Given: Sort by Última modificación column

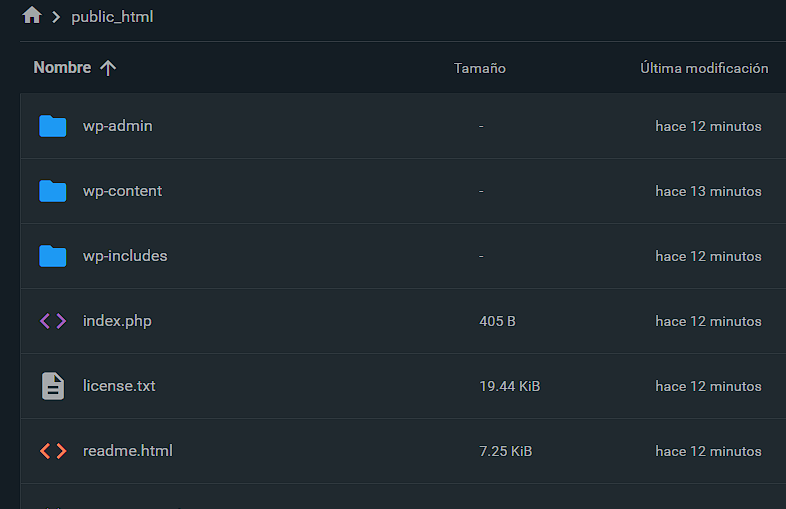Looking at the screenshot, I should [704, 68].
